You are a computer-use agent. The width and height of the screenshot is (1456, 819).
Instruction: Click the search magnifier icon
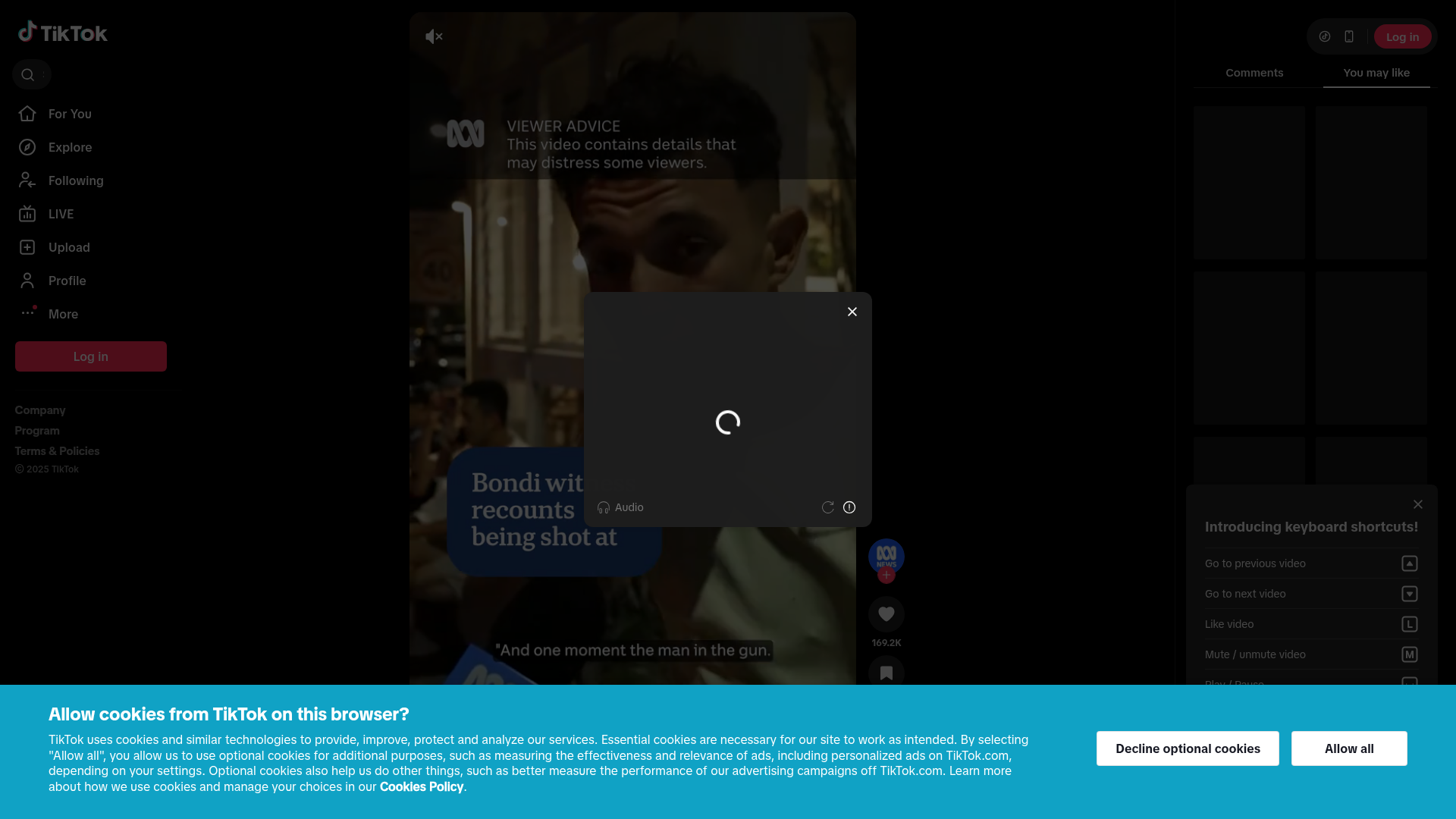click(28, 74)
